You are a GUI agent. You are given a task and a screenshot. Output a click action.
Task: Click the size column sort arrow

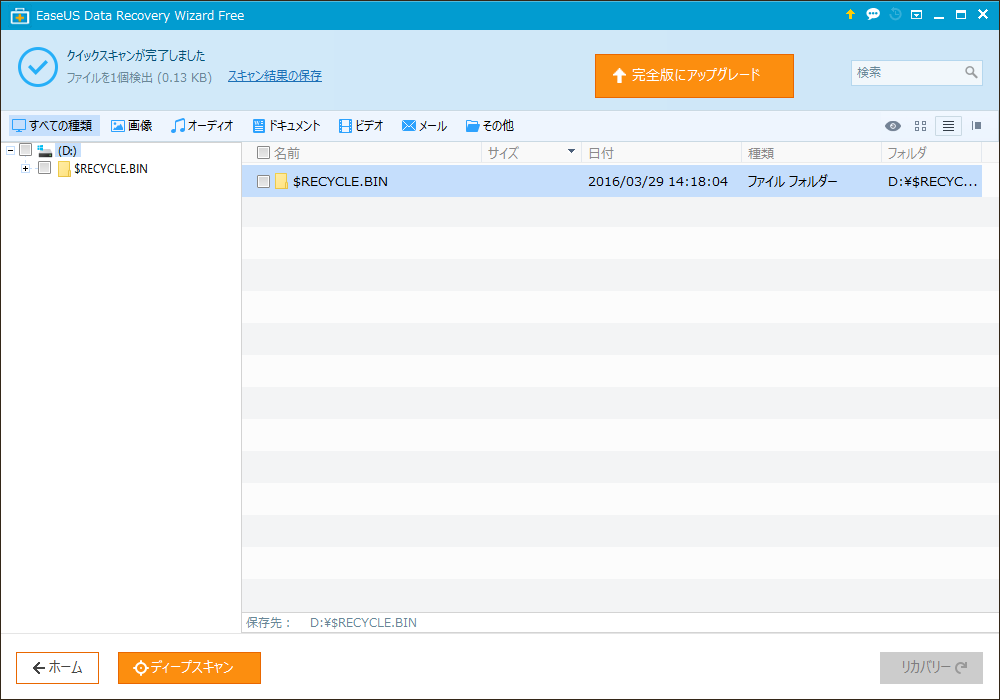point(571,152)
